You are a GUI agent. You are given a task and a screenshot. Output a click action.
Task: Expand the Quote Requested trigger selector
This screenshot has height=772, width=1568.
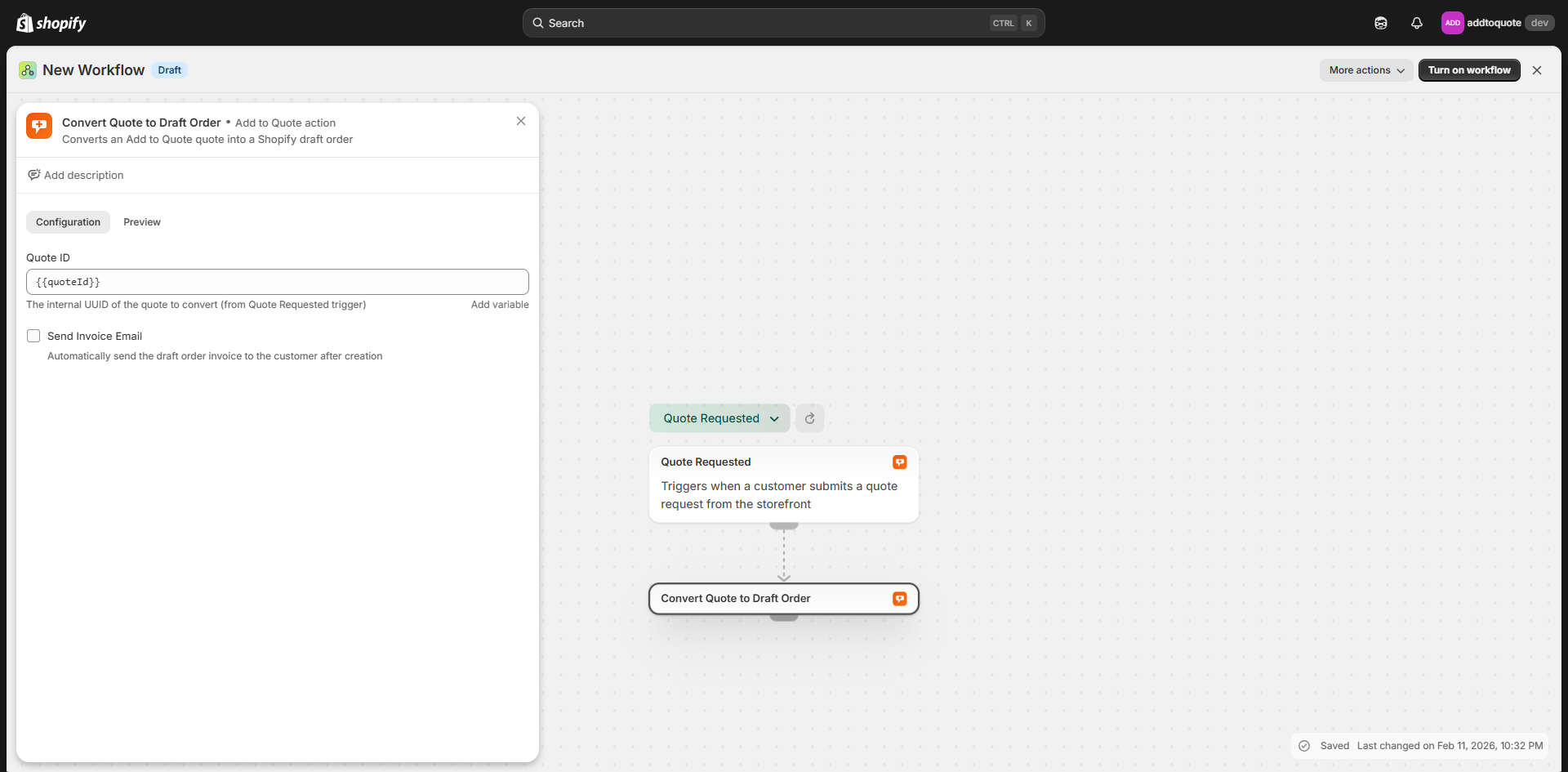tap(775, 417)
